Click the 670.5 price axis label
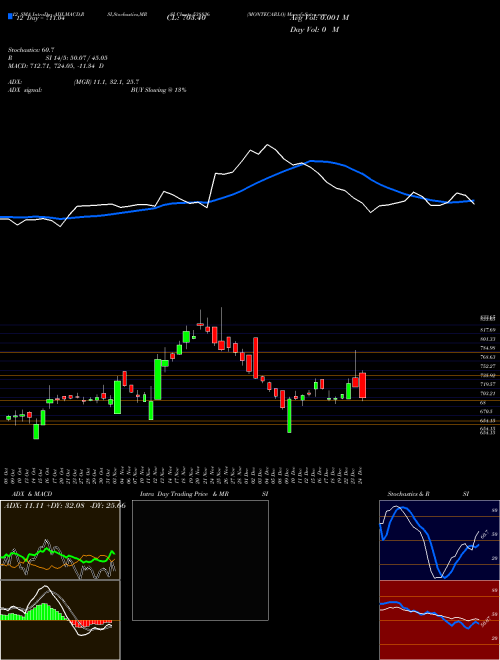 click(486, 411)
